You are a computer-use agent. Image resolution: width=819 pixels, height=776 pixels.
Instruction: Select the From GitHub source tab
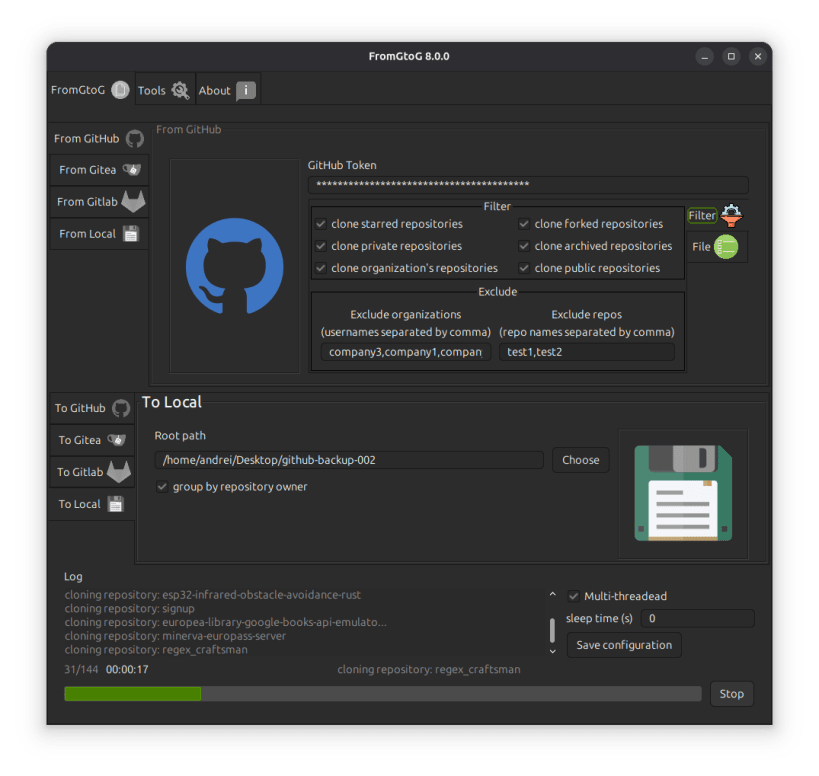pos(99,138)
